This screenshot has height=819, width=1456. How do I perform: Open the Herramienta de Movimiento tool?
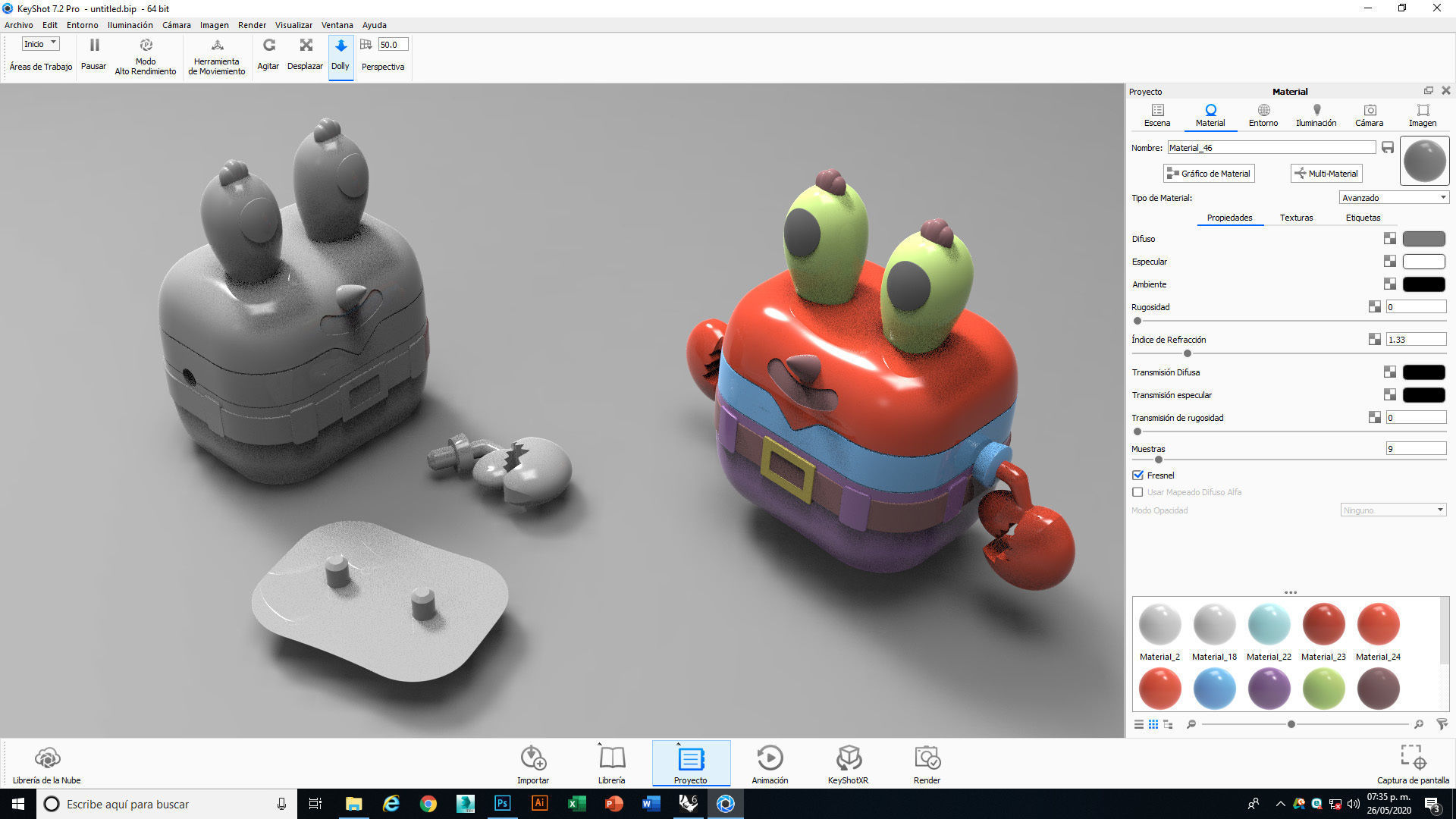(x=217, y=56)
